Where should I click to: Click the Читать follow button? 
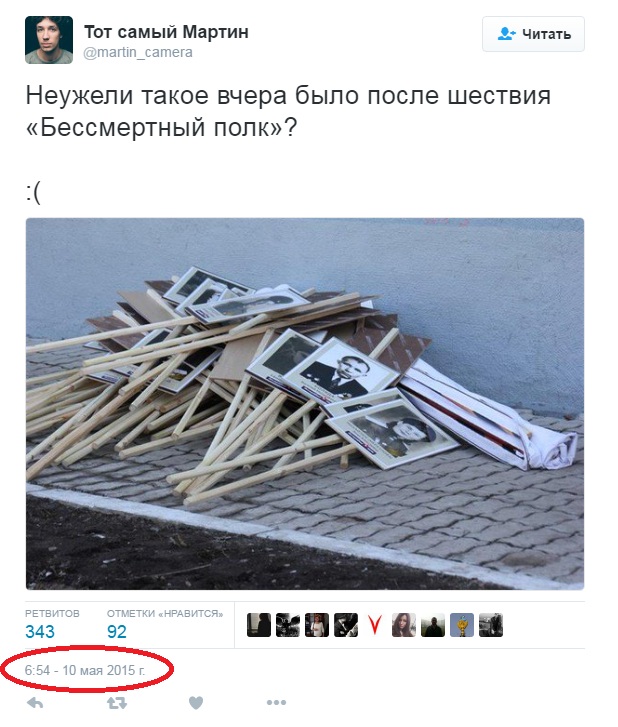[533, 34]
